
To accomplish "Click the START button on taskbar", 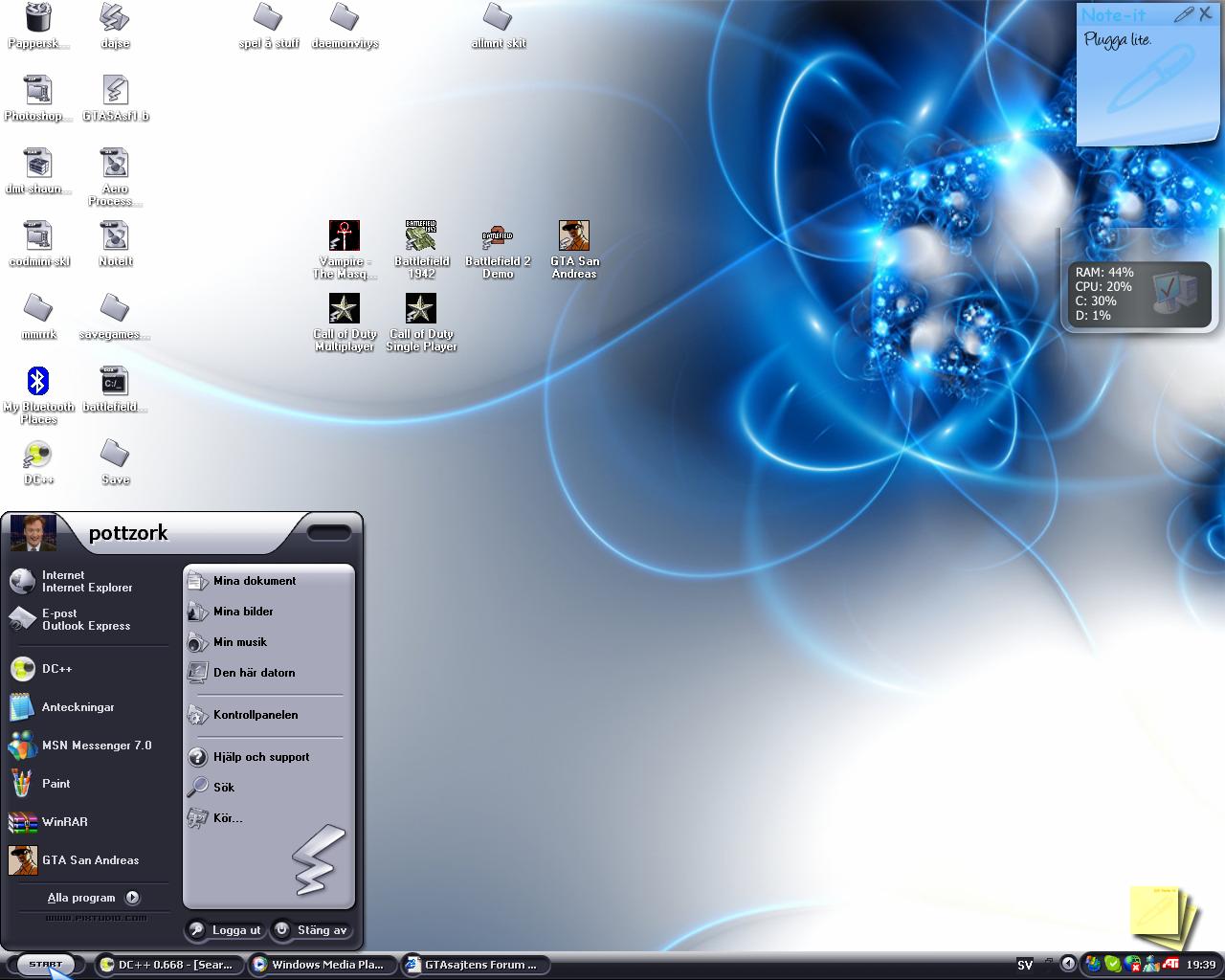I will click(x=45, y=964).
